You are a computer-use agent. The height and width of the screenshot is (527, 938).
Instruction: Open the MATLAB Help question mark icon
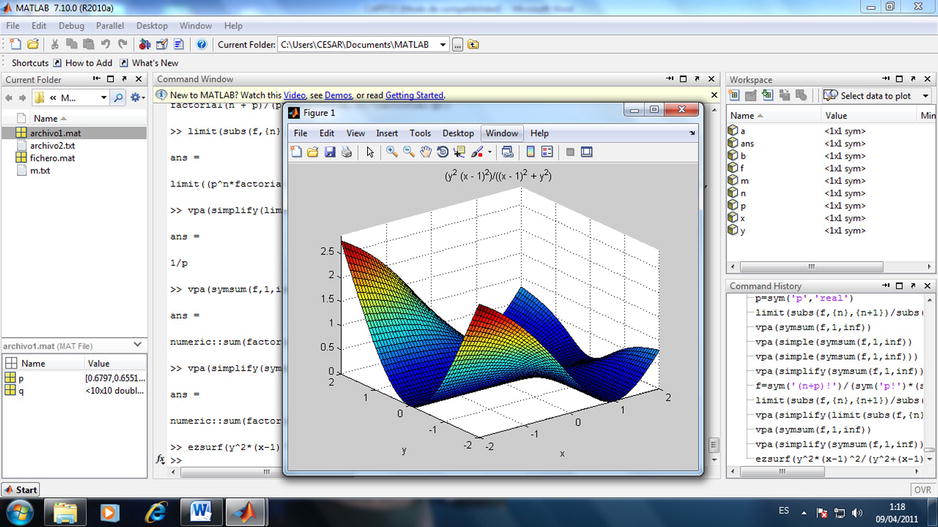tap(201, 44)
